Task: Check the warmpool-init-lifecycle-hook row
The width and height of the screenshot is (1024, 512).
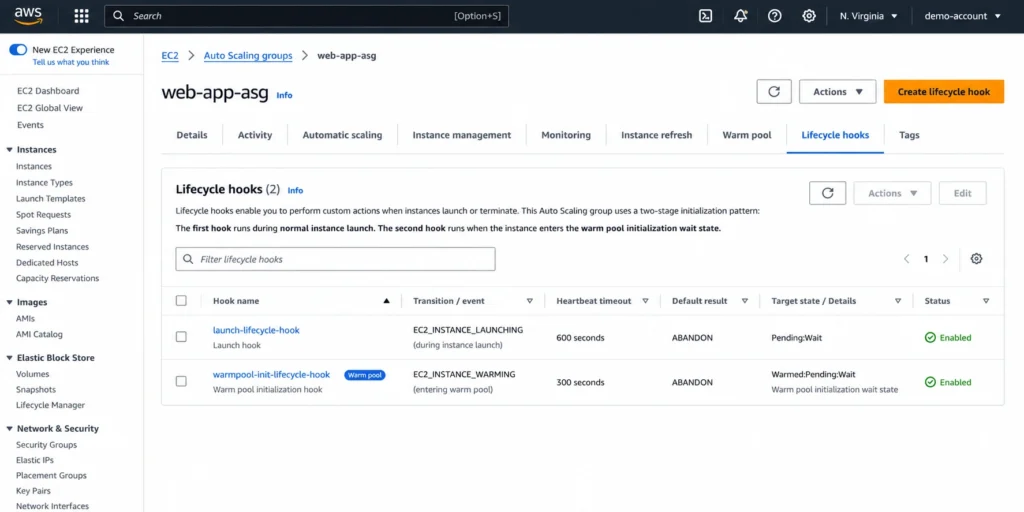Action: (181, 381)
